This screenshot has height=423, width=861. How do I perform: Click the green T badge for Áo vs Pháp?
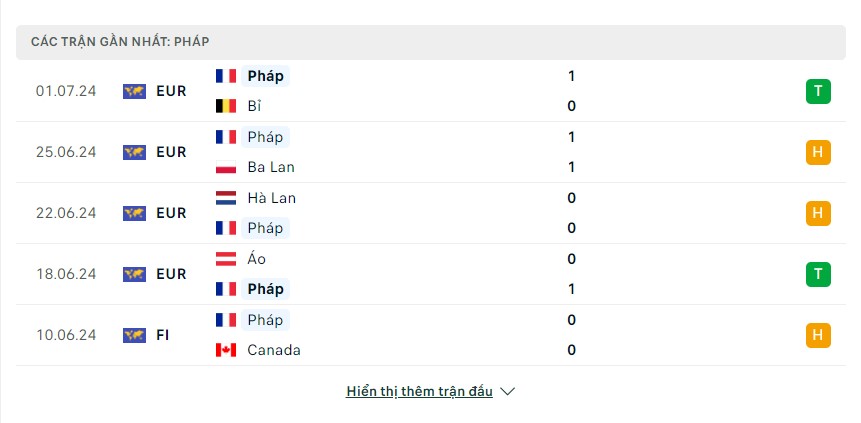click(x=818, y=274)
